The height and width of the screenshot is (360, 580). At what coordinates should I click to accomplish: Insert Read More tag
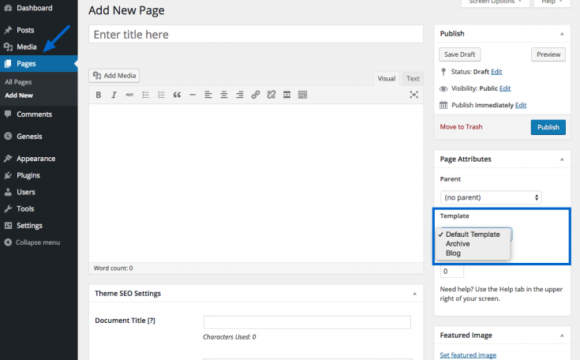click(x=287, y=95)
